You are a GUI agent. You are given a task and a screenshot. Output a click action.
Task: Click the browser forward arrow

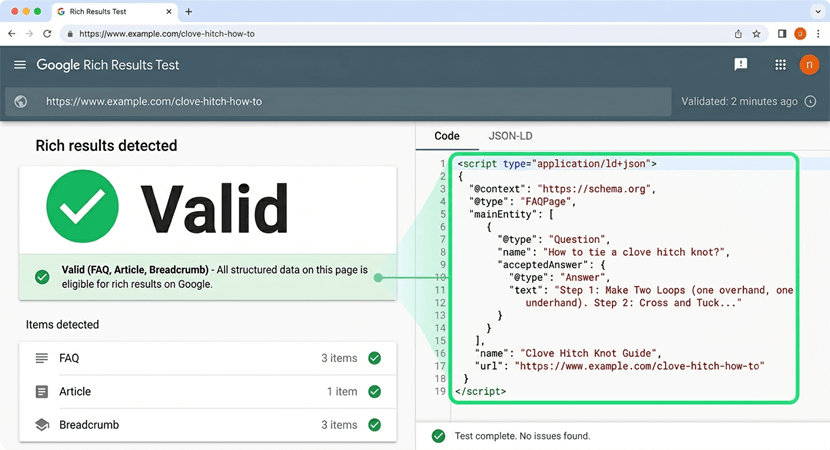click(29, 33)
